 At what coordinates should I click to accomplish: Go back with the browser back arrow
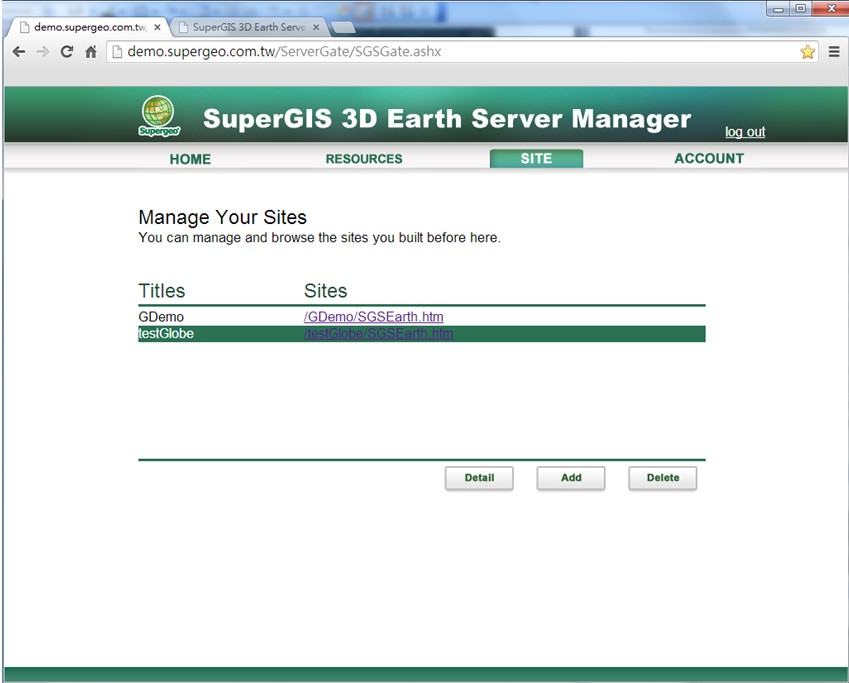click(19, 52)
